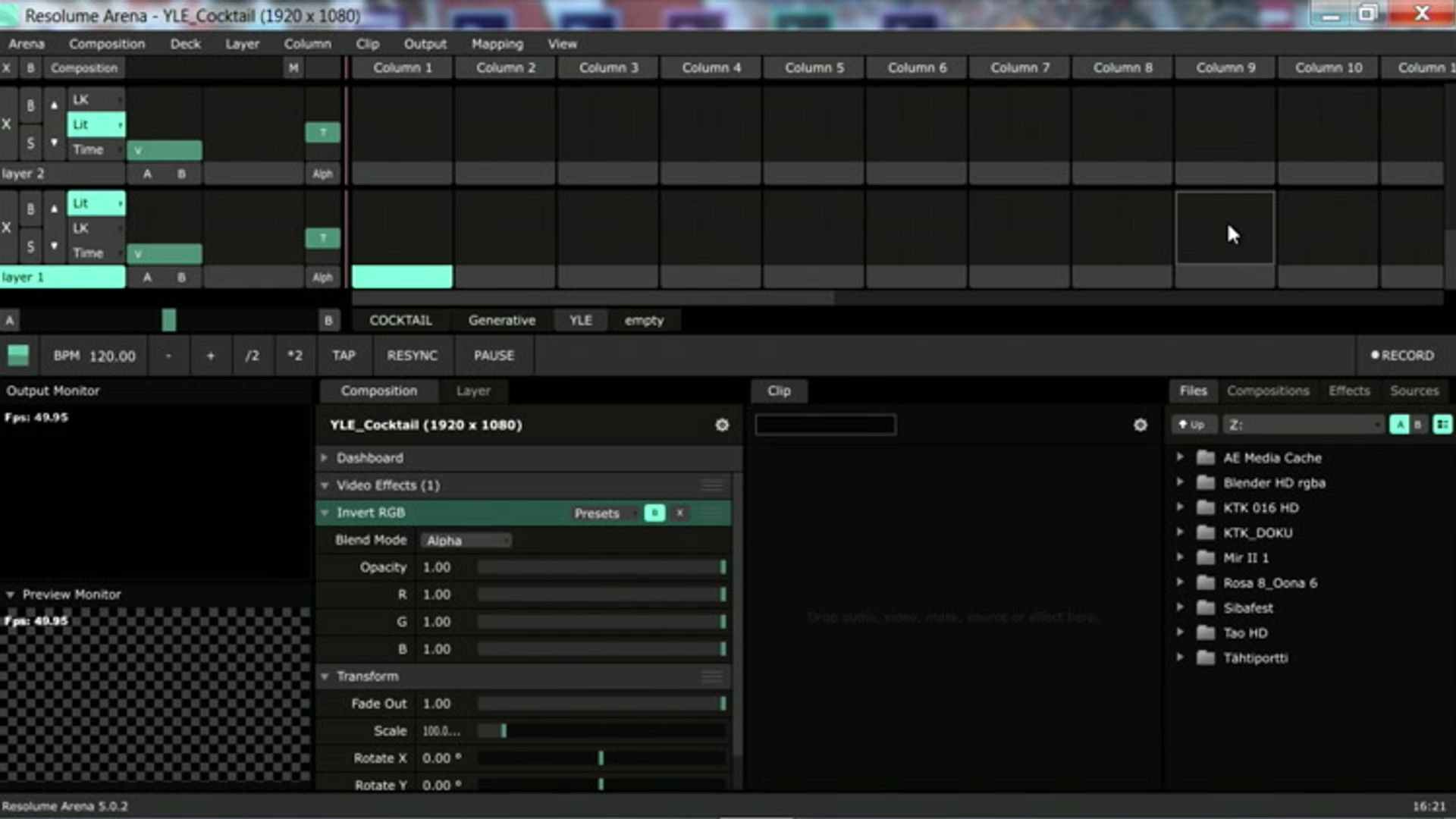Click composition M master button
This screenshot has height=819, width=1456.
(293, 68)
